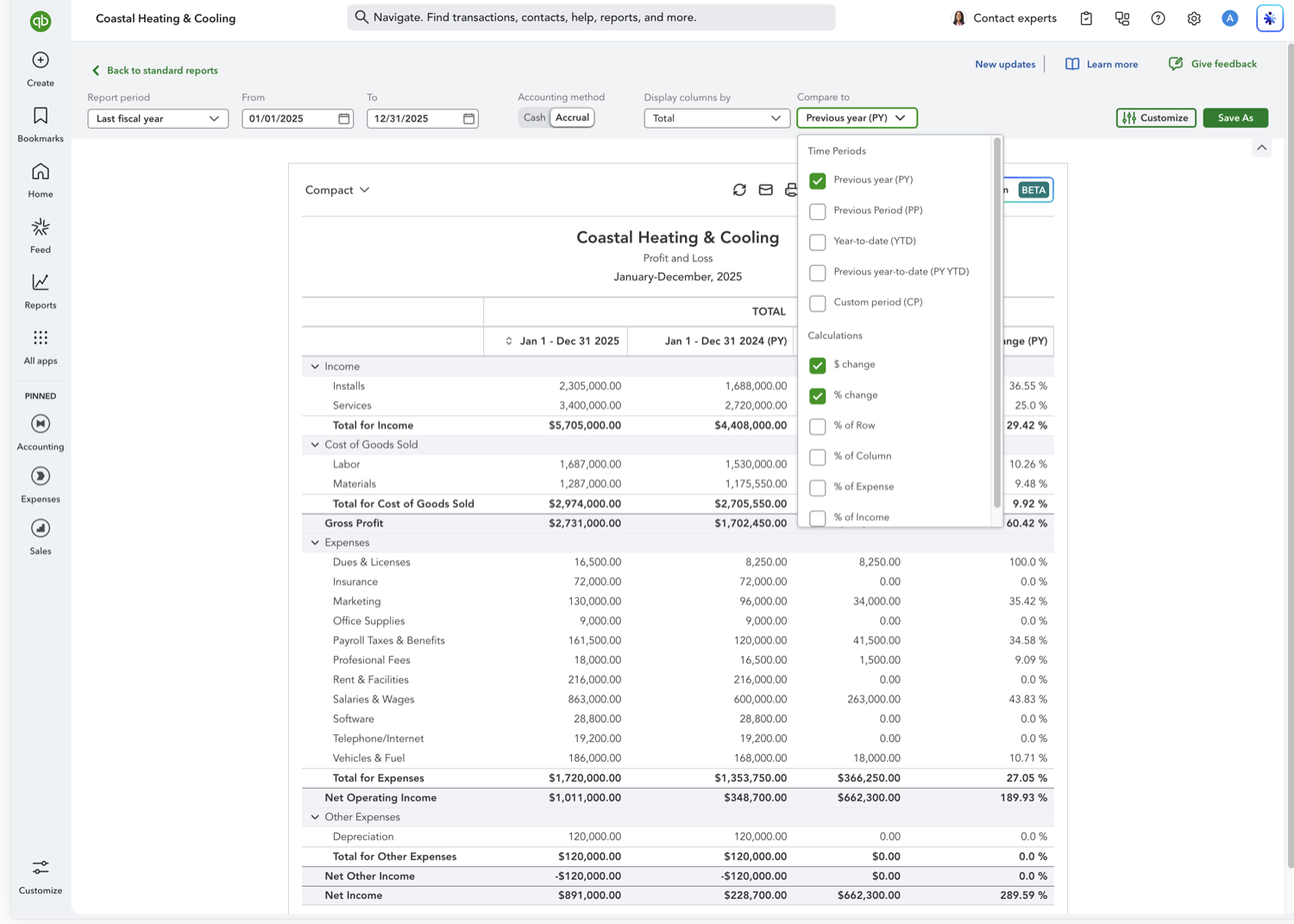Uncheck the $ change calculation
1294x924 pixels.
[x=818, y=365]
